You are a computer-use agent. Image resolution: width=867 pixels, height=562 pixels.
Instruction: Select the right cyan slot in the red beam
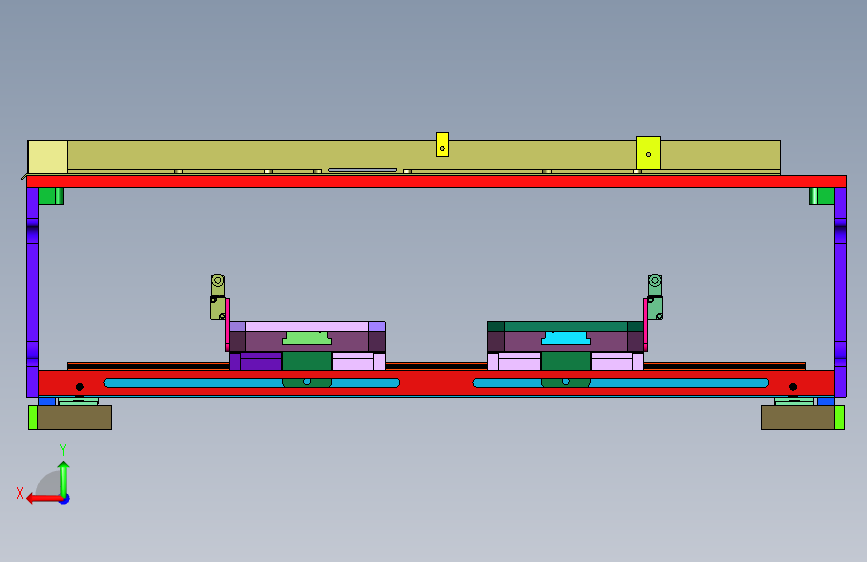tap(620, 383)
